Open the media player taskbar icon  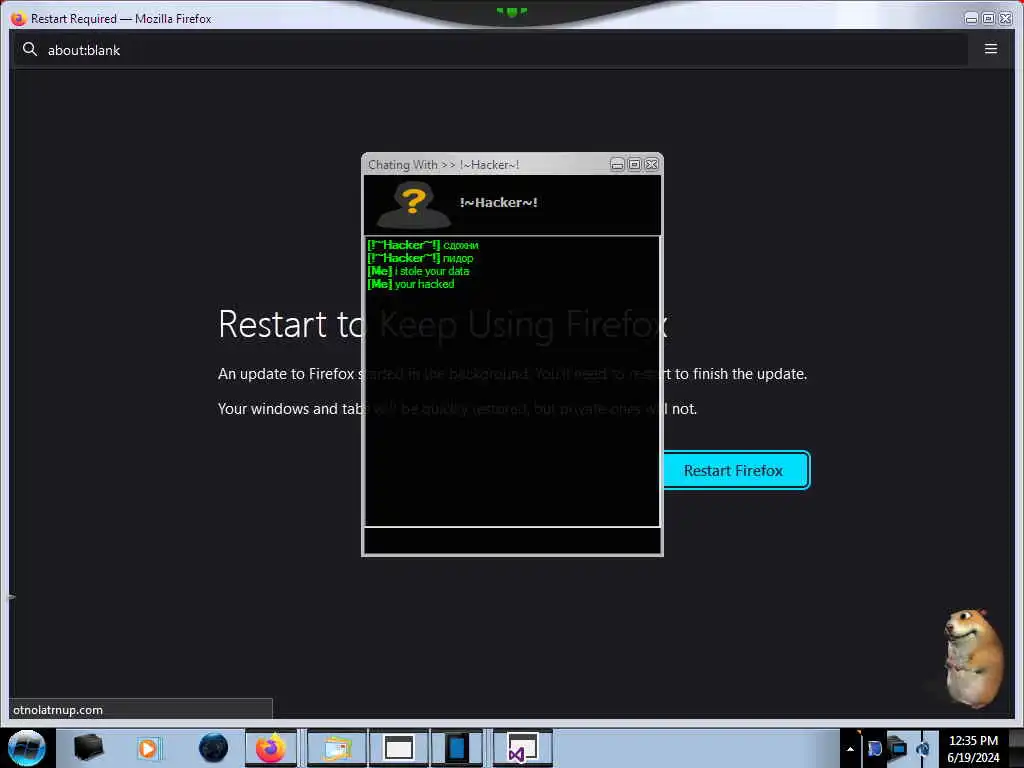(x=148, y=748)
